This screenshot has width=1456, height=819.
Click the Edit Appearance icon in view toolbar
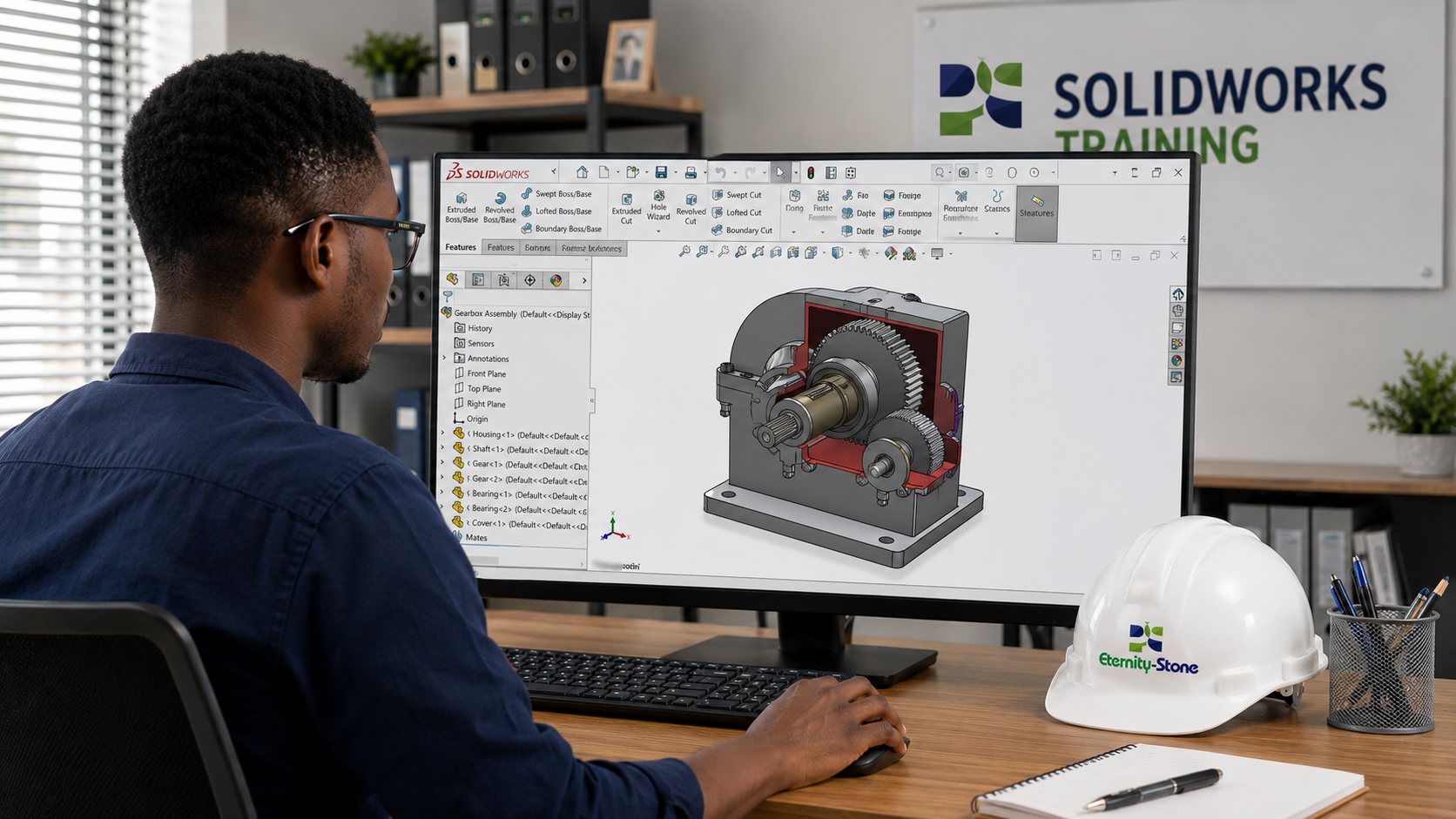[890, 253]
